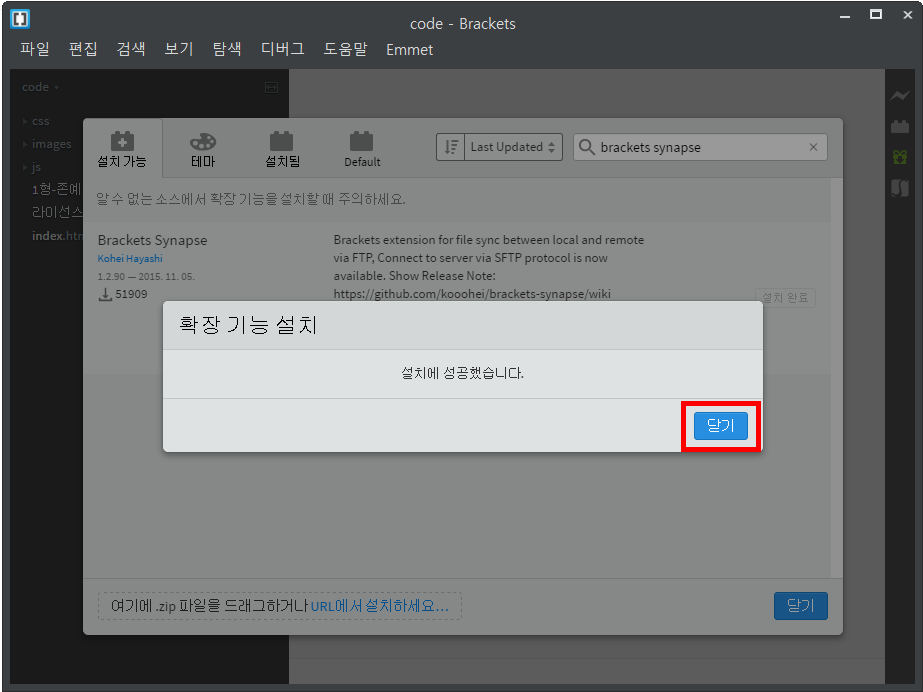923x692 pixels.
Task: Click the Brackets Synapse extension title
Action: (152, 240)
